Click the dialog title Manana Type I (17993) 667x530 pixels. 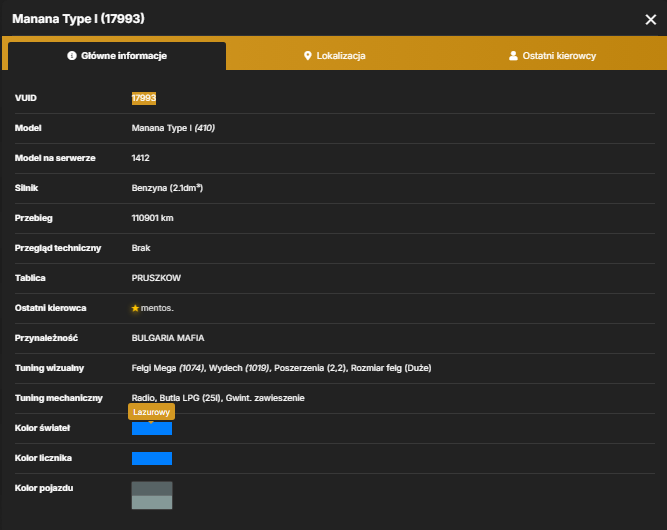click(78, 19)
